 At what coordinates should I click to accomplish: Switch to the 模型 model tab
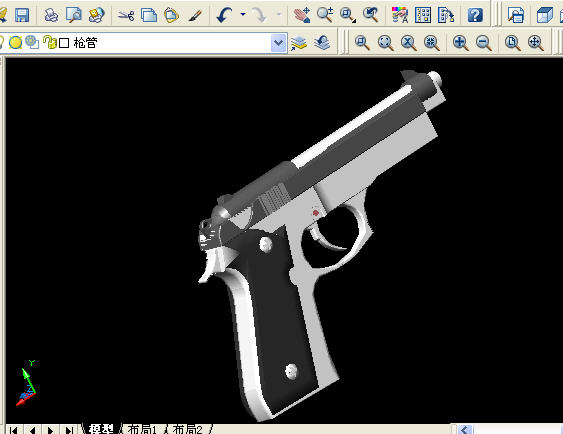pyautogui.click(x=102, y=429)
